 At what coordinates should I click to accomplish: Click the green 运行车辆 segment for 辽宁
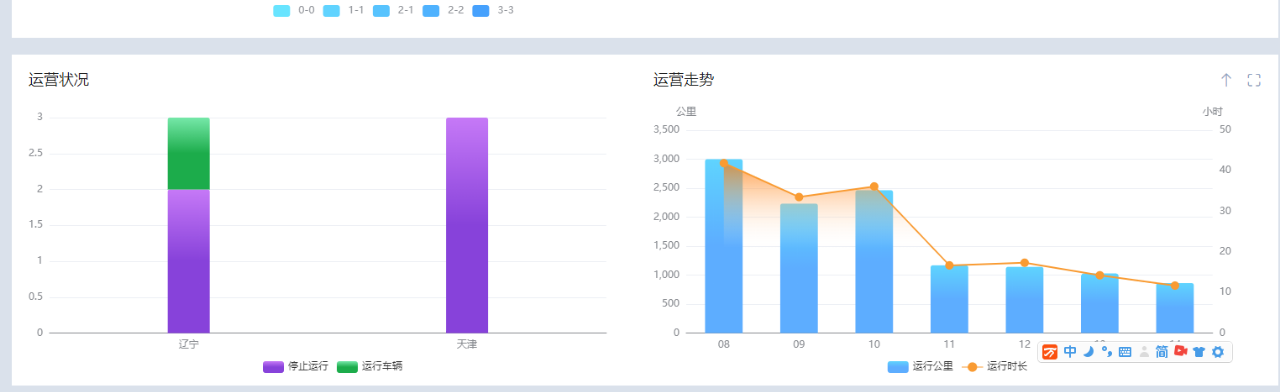tap(188, 153)
